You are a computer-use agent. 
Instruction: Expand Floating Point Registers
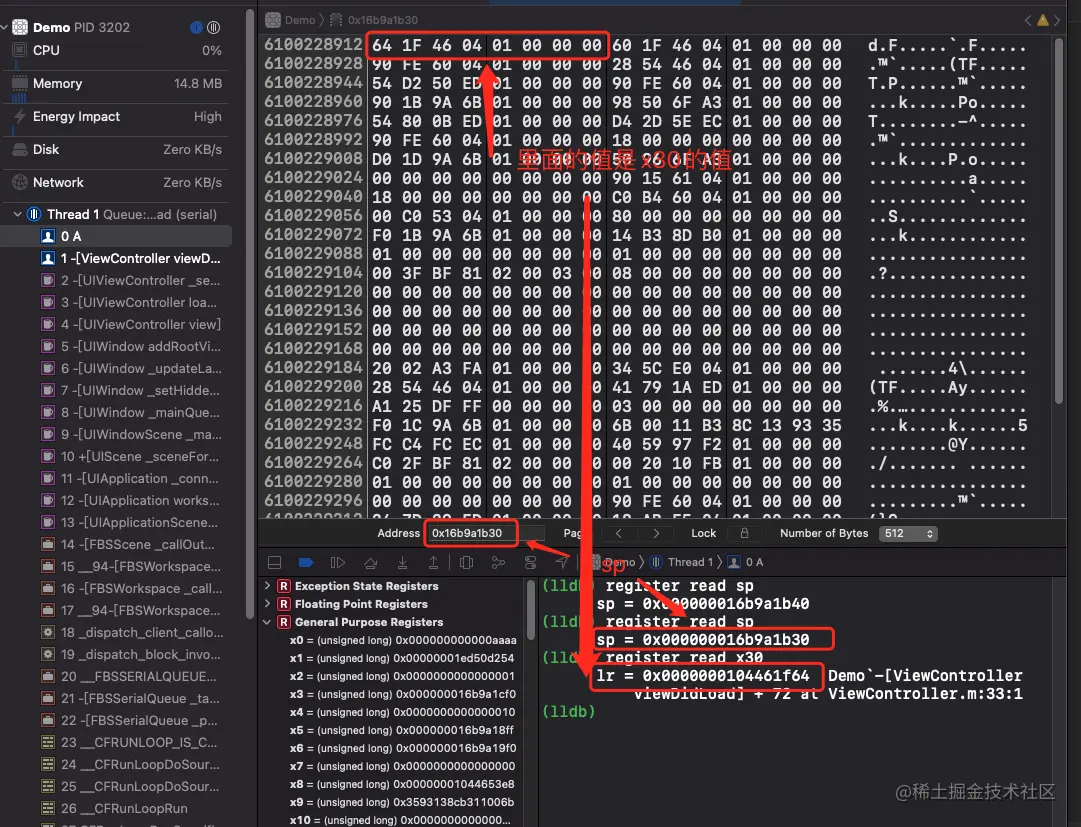(267, 604)
